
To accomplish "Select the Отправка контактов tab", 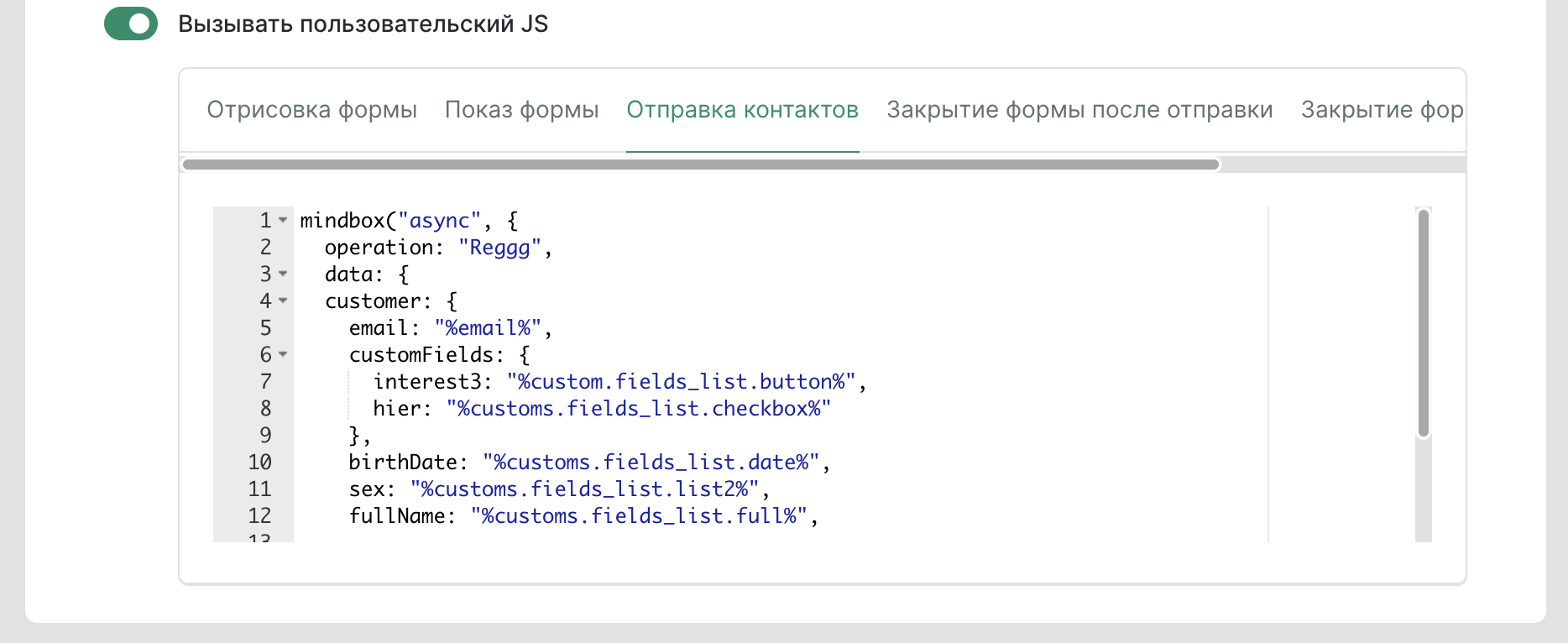I will click(743, 110).
